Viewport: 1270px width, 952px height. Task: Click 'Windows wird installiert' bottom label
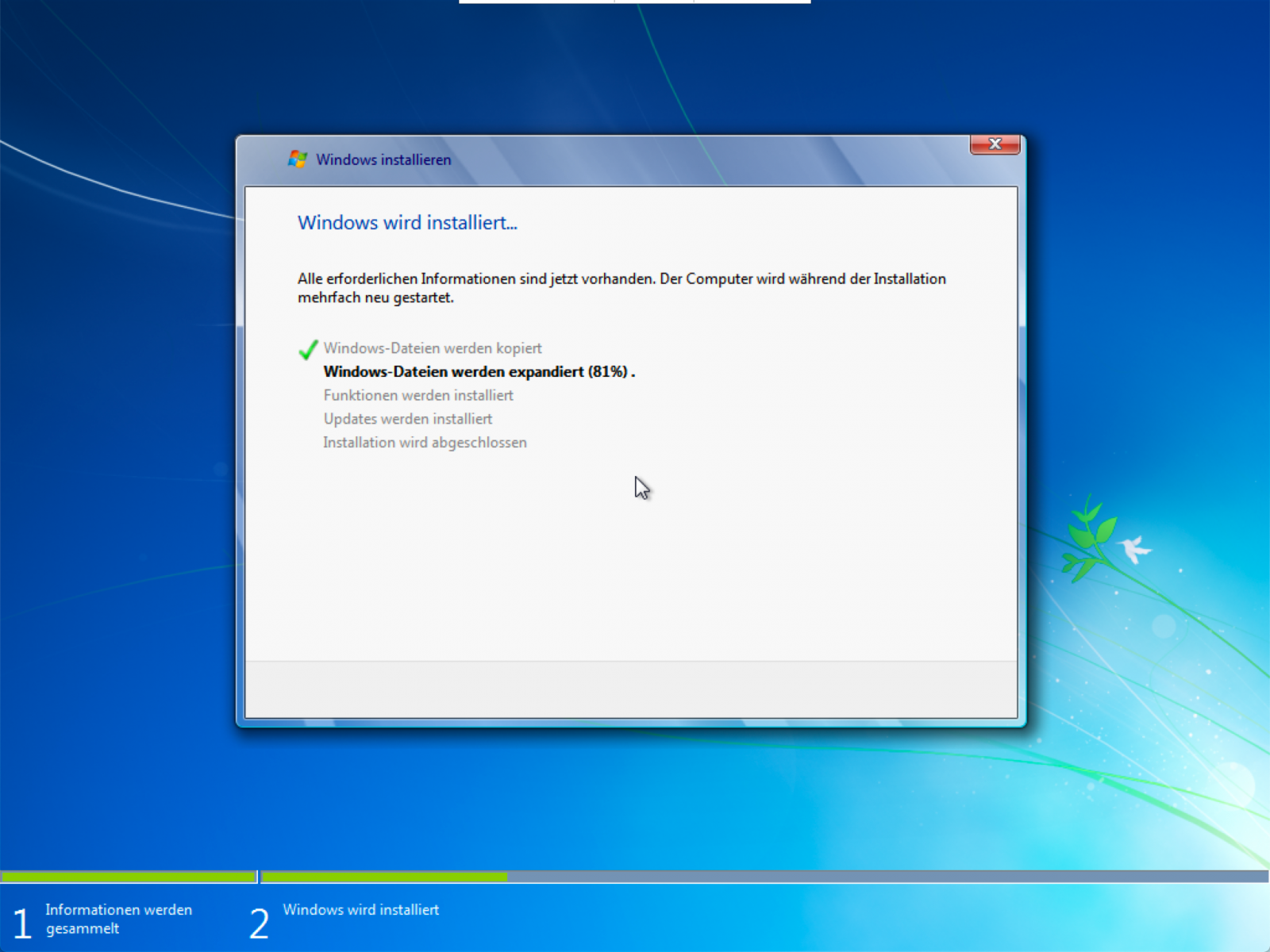pyautogui.click(x=361, y=910)
